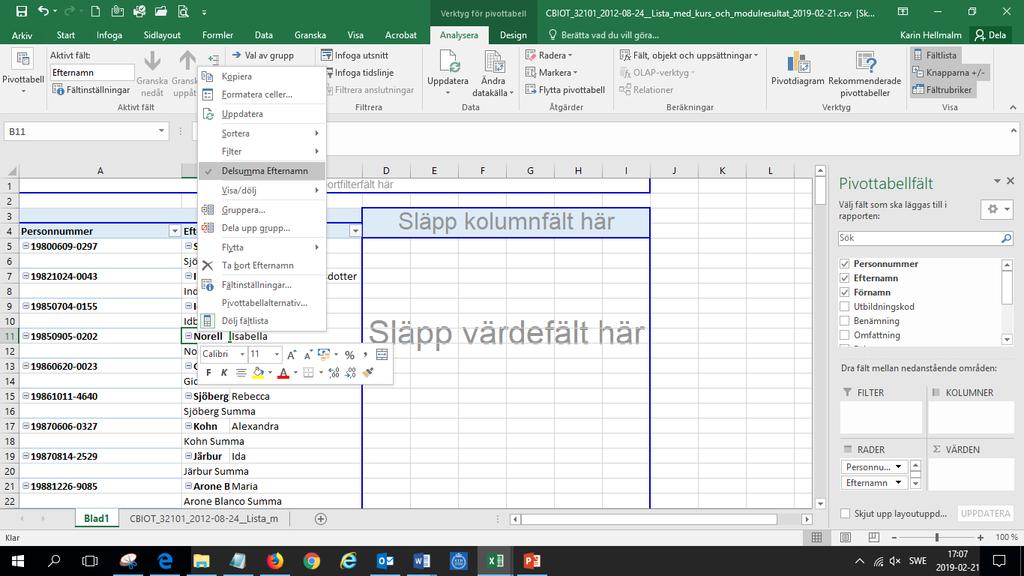Check the Benämning field checkbox
Image resolution: width=1024 pixels, height=576 pixels.
844,321
